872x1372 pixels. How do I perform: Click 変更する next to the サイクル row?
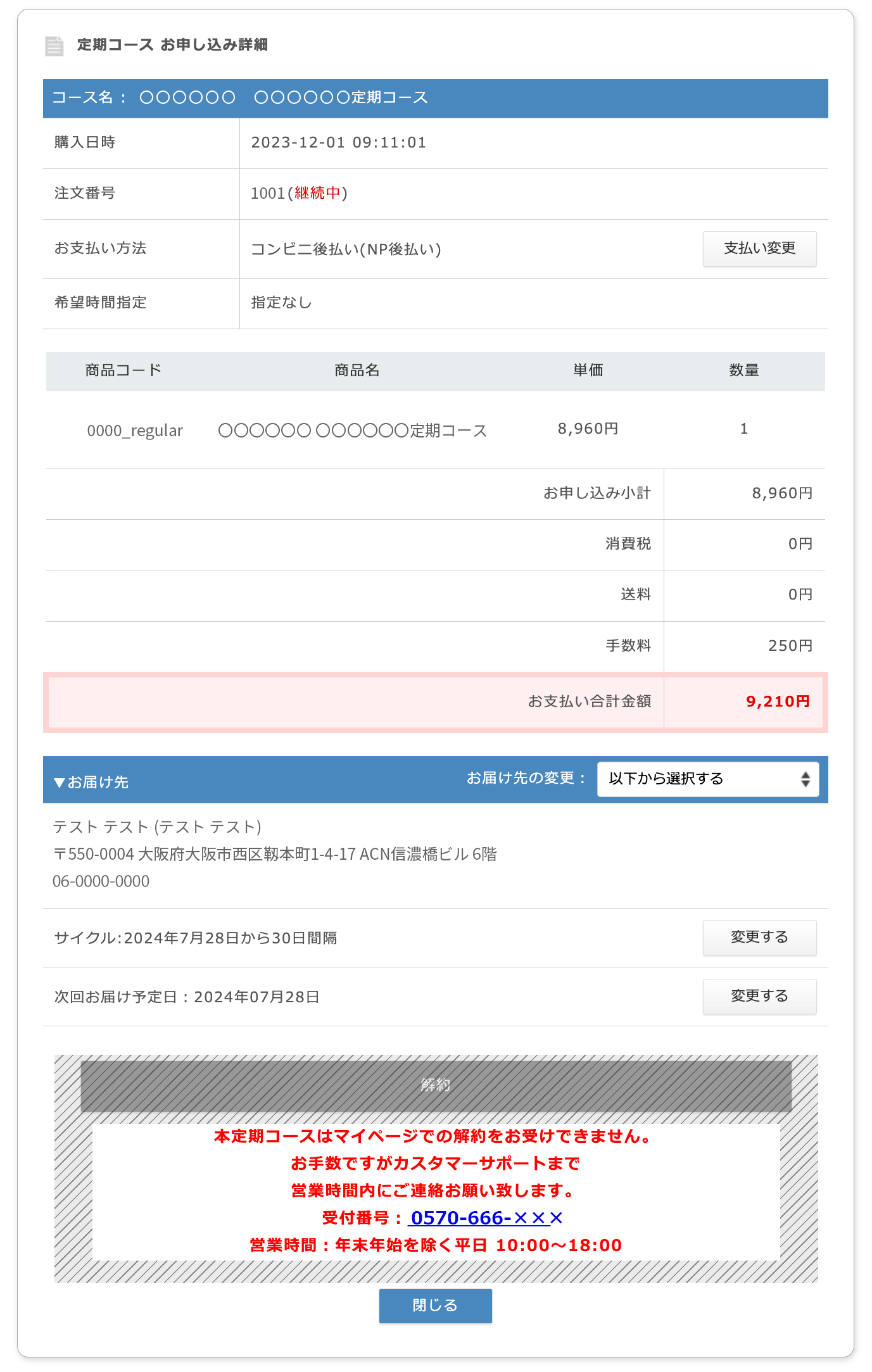759,937
